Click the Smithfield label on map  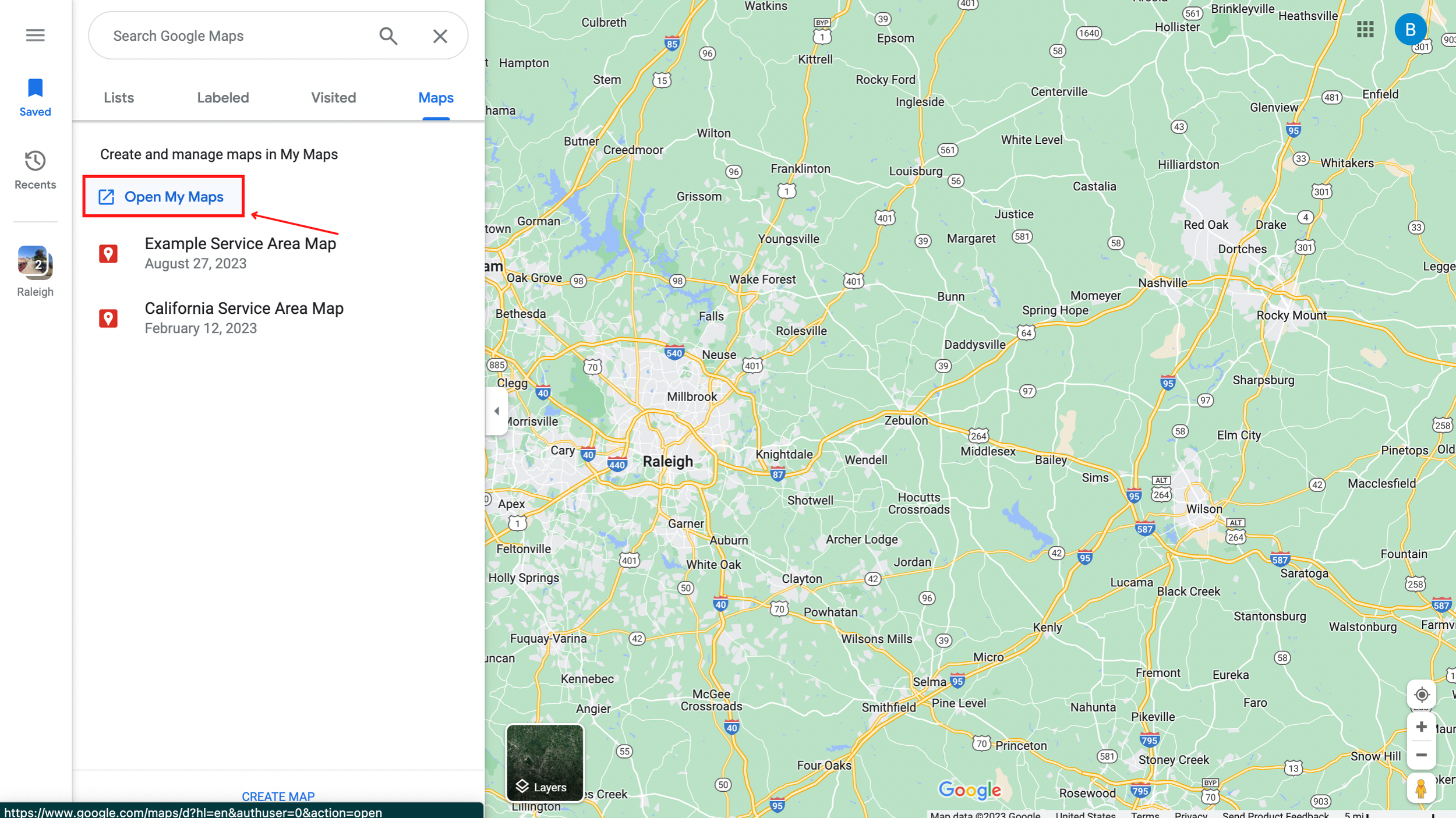(x=889, y=707)
